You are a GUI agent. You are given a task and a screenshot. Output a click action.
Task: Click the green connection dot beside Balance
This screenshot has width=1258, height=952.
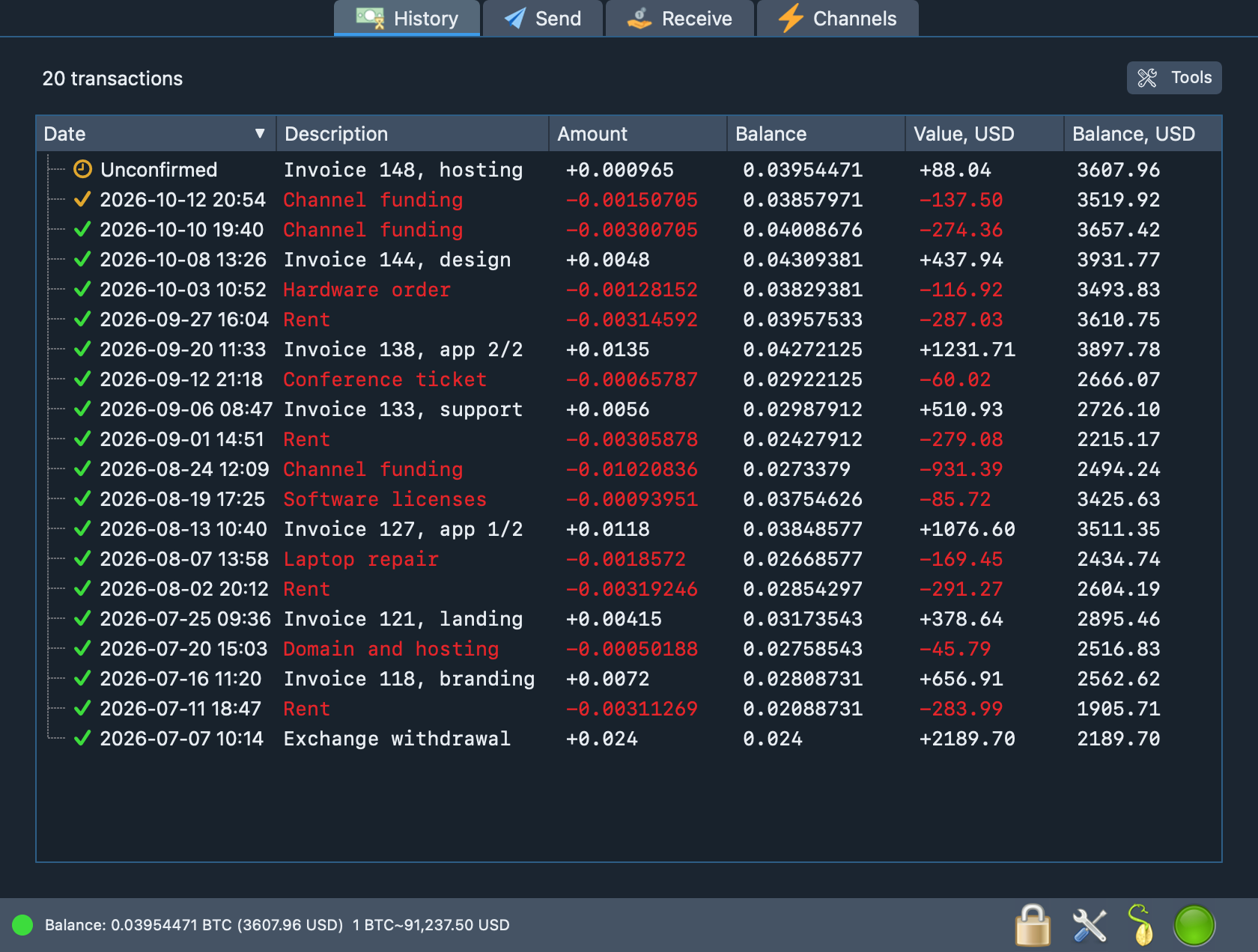point(22,925)
